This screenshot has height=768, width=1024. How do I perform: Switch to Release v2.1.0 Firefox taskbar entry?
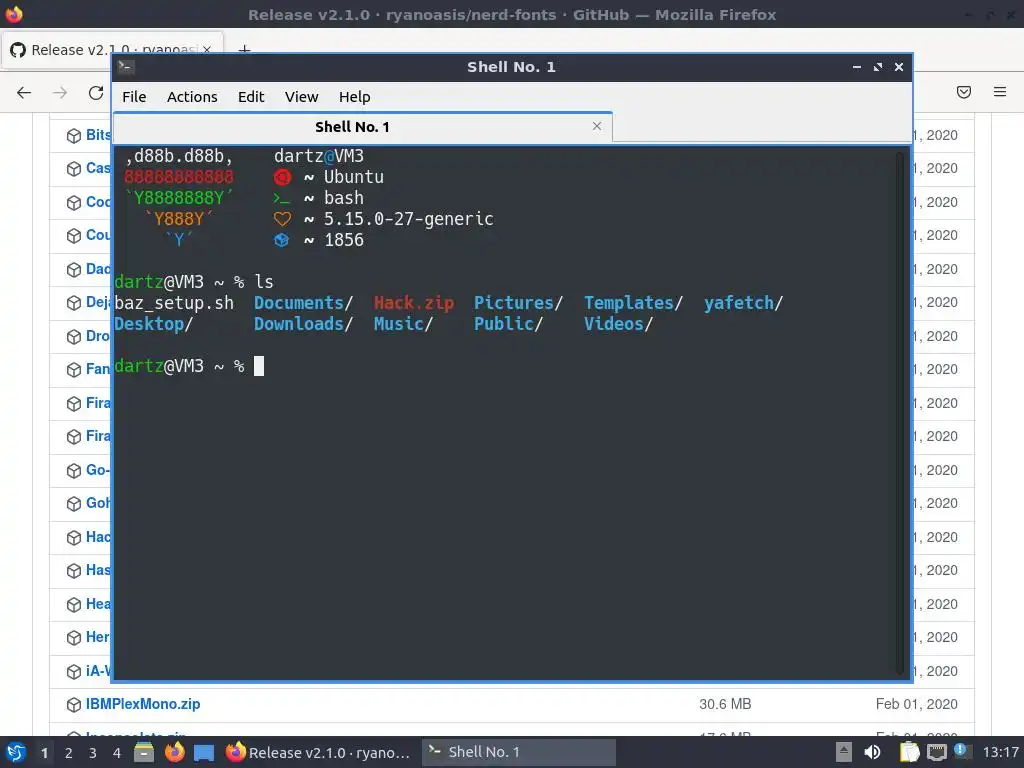(319, 752)
